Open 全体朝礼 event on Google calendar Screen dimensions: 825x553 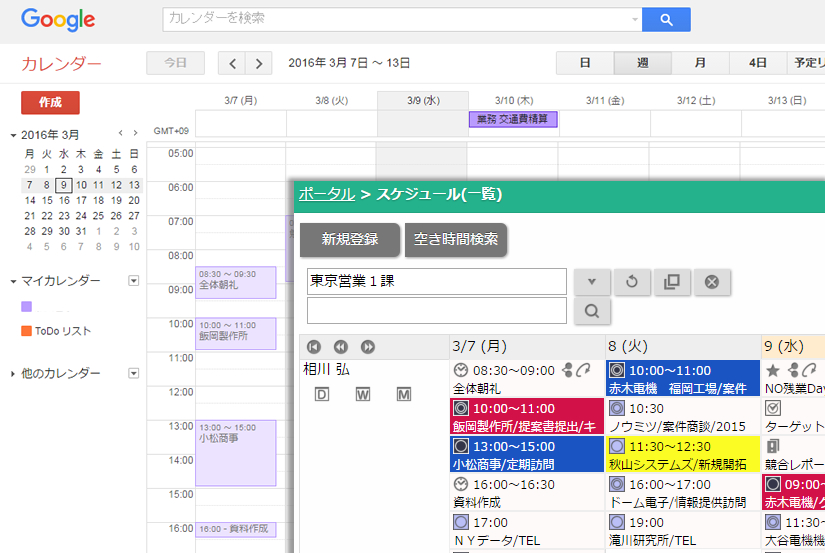tap(236, 283)
